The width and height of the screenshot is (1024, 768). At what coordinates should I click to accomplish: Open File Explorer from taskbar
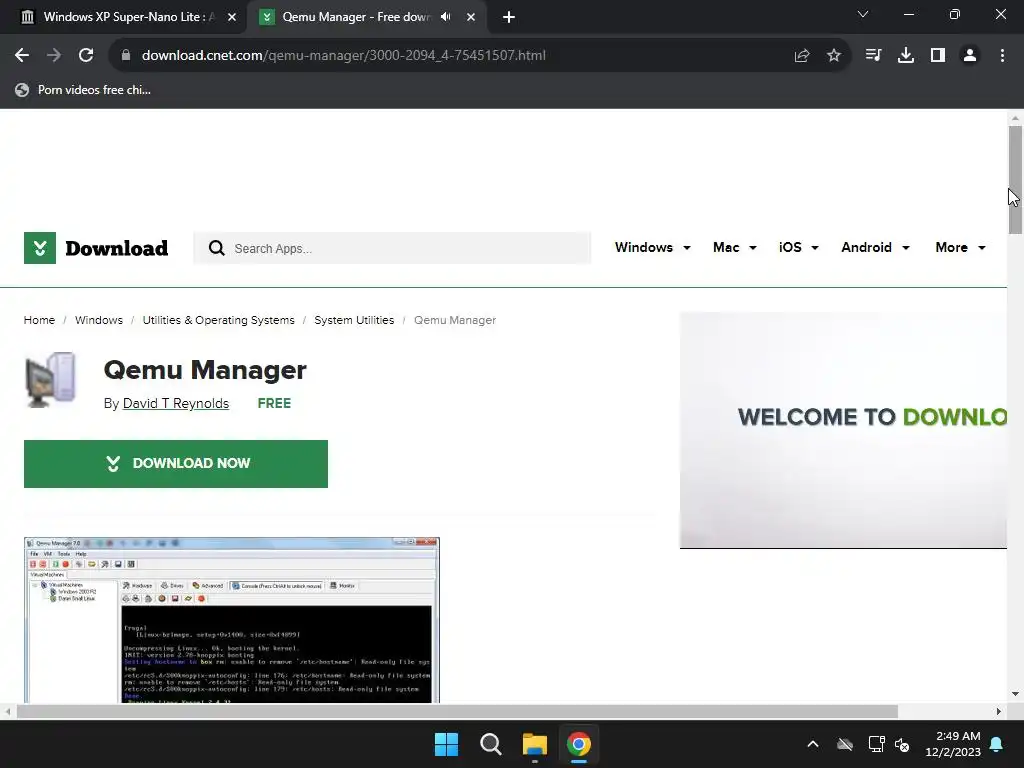pos(534,744)
